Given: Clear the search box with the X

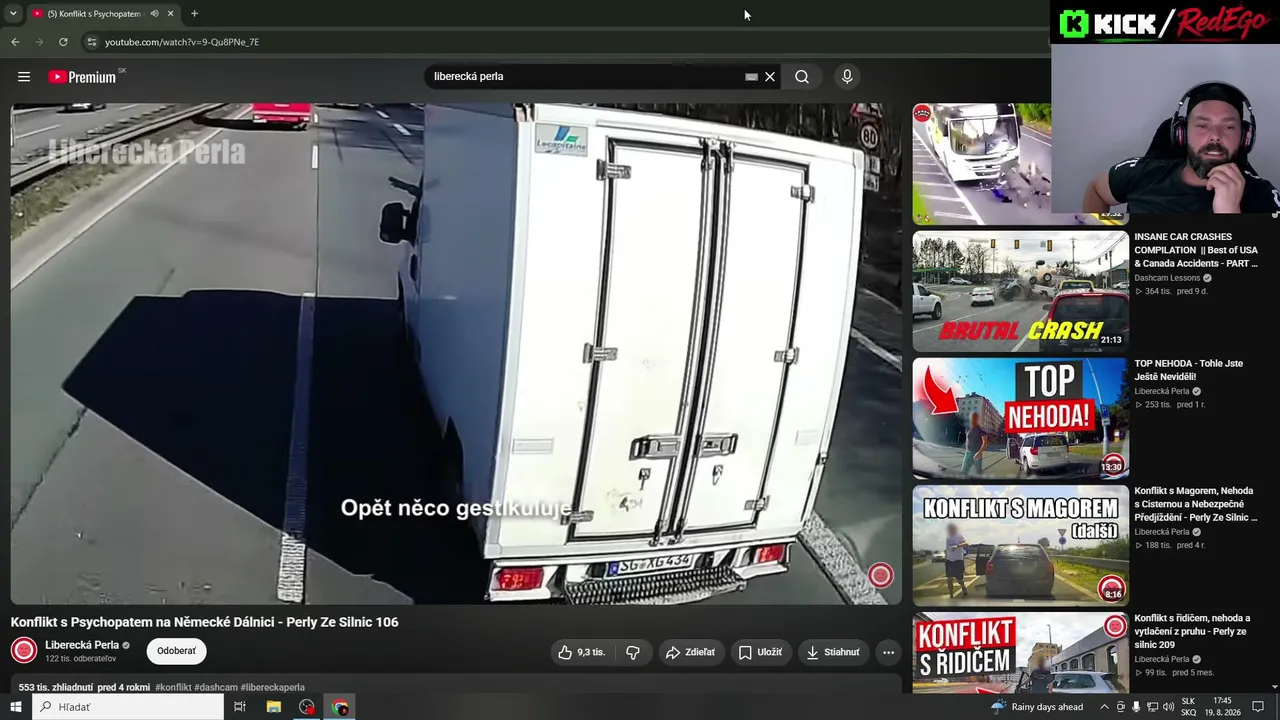Looking at the screenshot, I should click(770, 77).
